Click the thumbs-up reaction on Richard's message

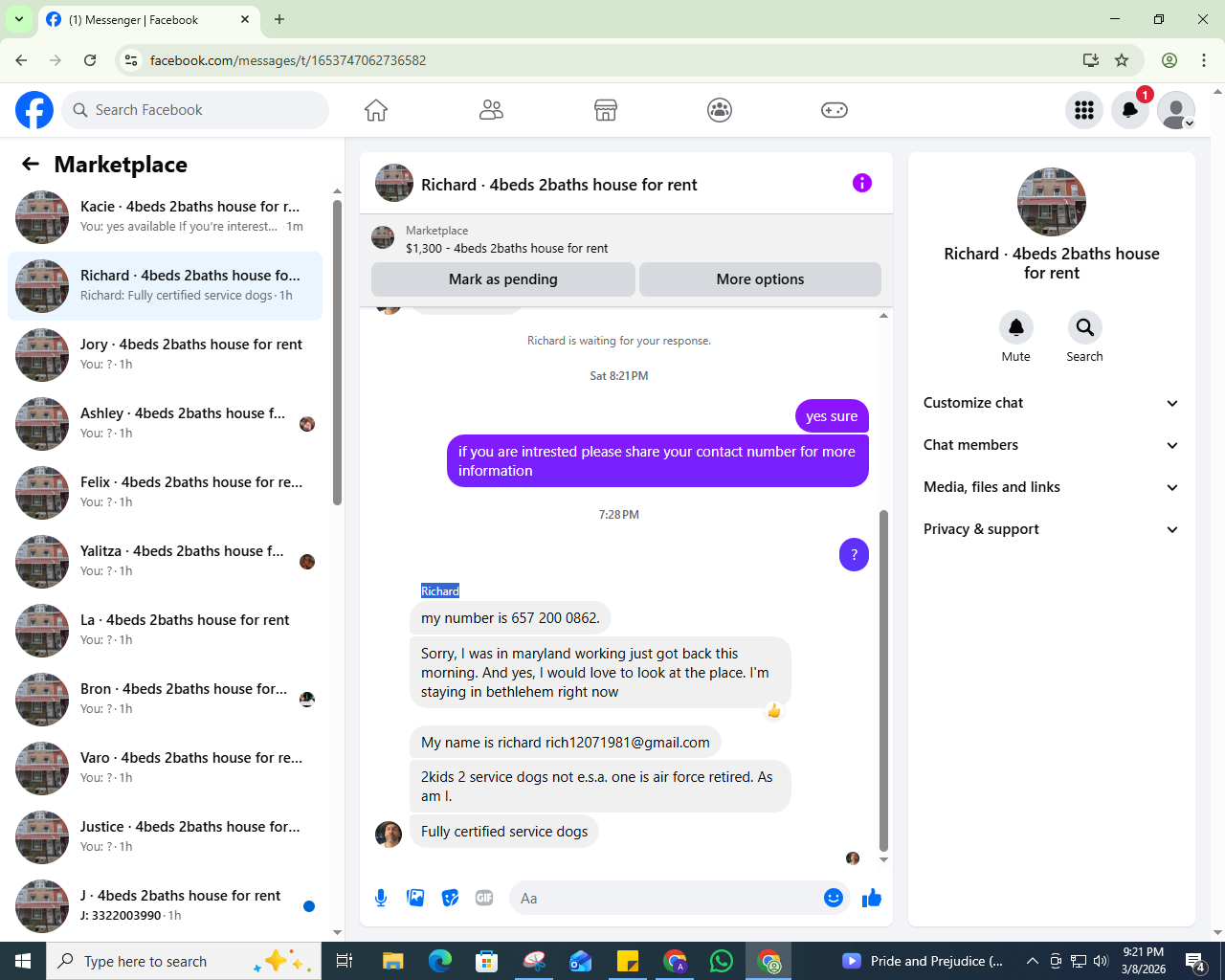coord(774,711)
